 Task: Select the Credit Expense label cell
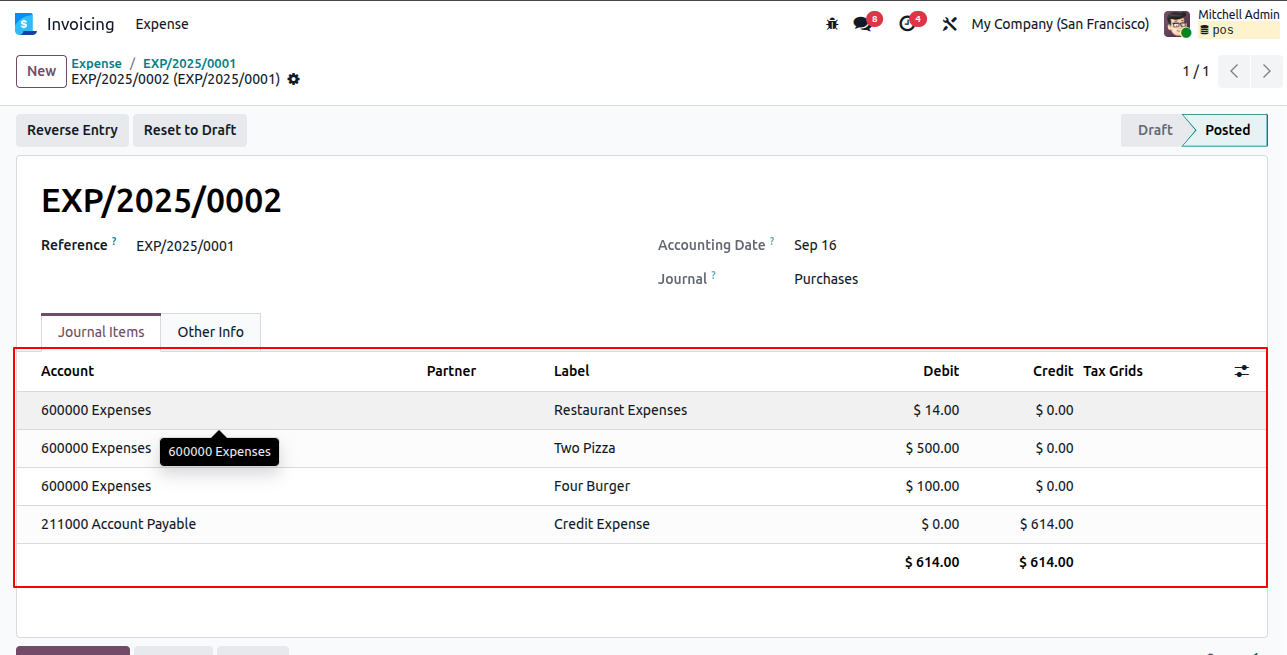[602, 524]
